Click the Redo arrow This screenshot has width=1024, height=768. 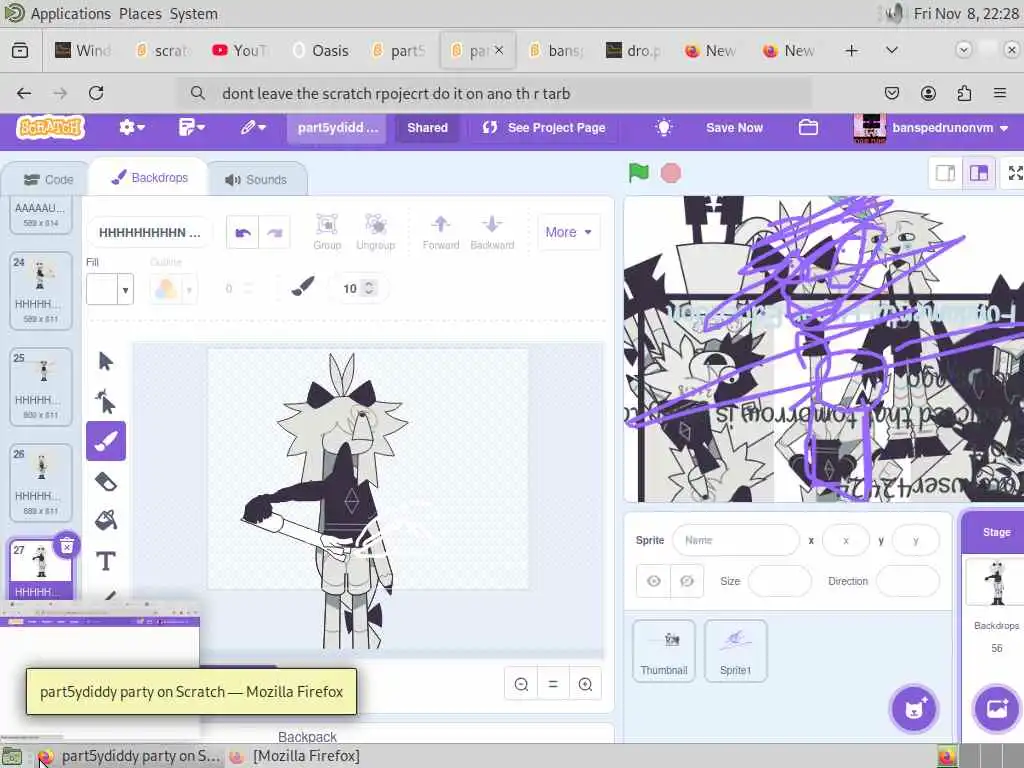click(274, 232)
